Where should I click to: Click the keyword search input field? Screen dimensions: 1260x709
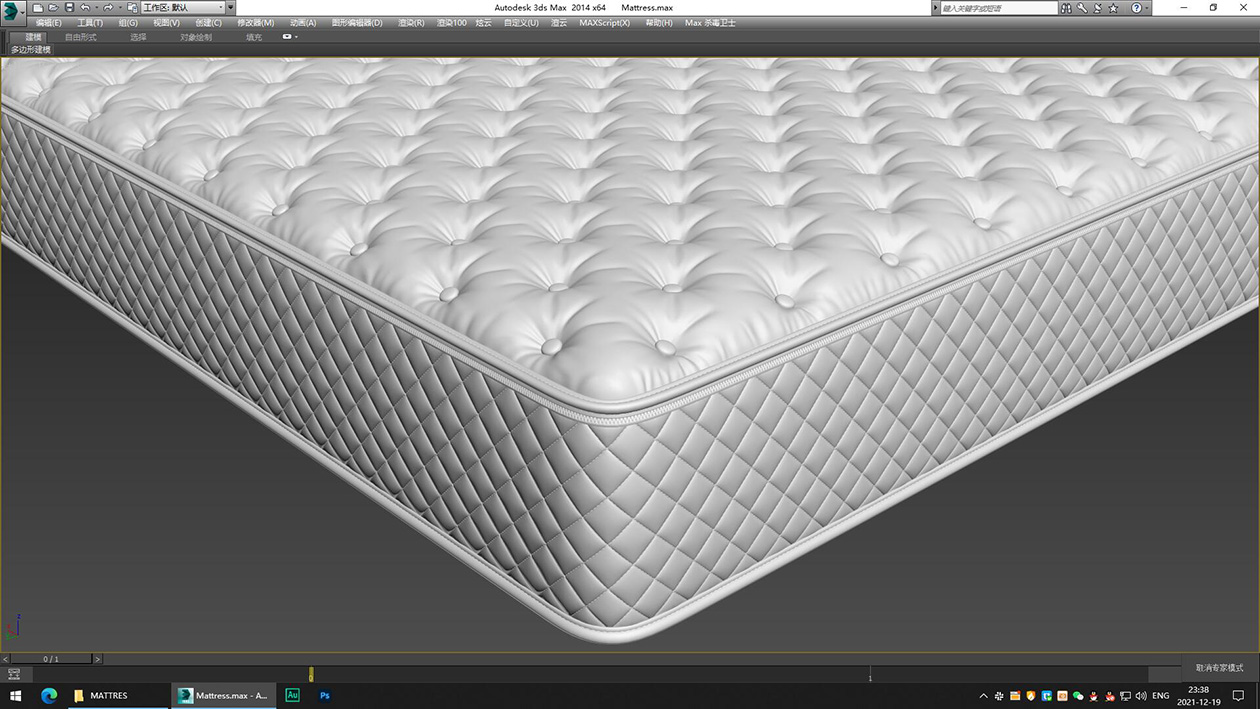(x=998, y=8)
